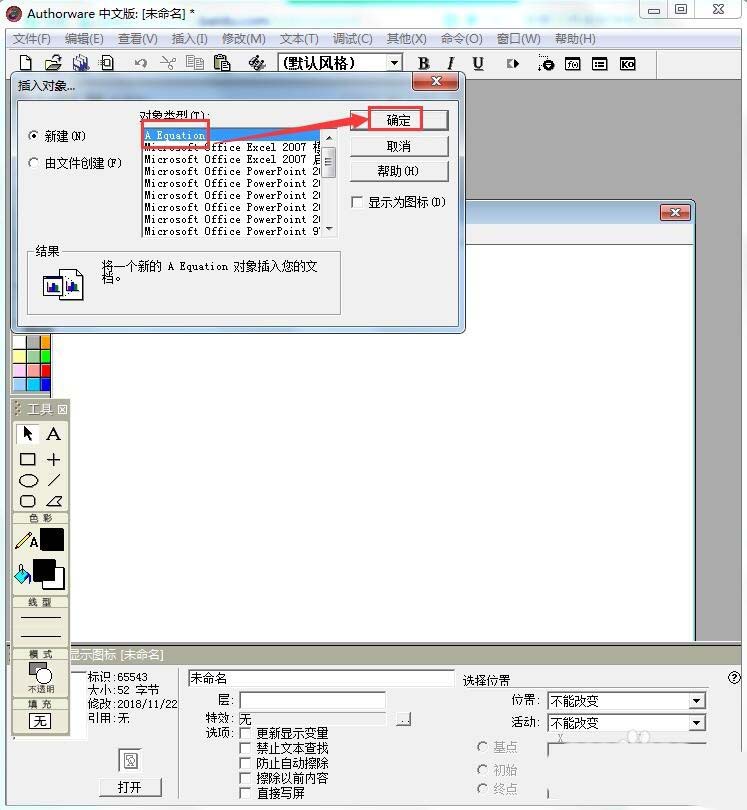The height and width of the screenshot is (810, 747).
Task: Enable 禁止文本查找 checkbox
Action: click(x=245, y=748)
